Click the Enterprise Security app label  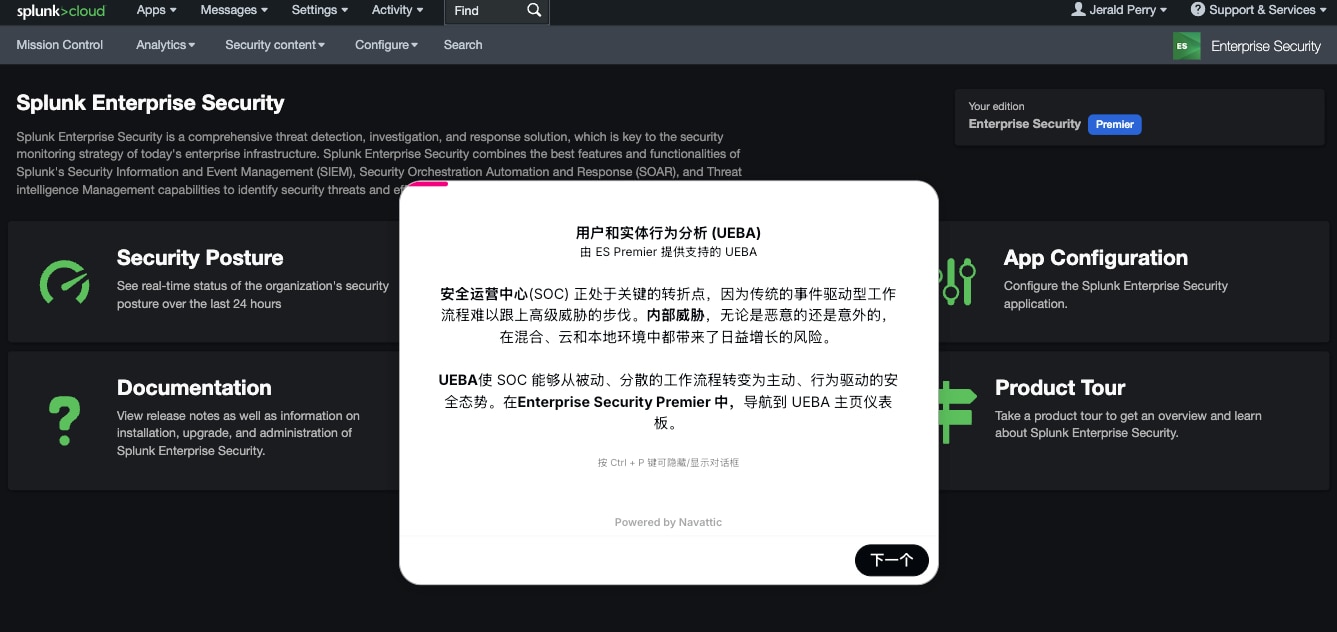click(x=1266, y=46)
